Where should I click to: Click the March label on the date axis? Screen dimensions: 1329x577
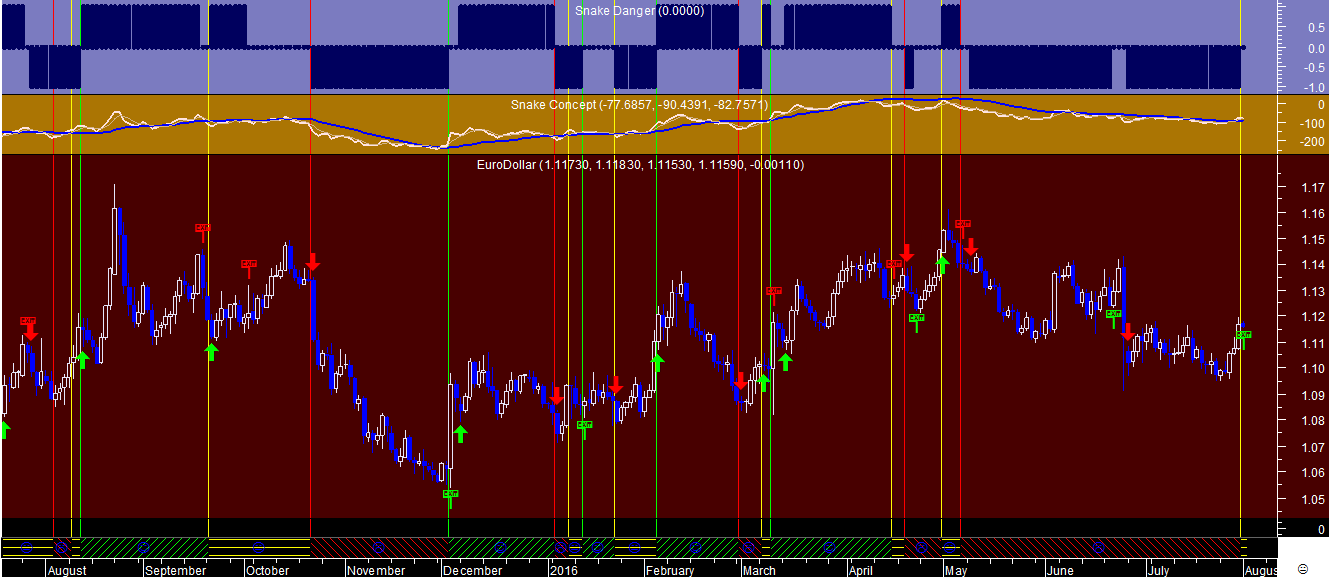[x=759, y=571]
